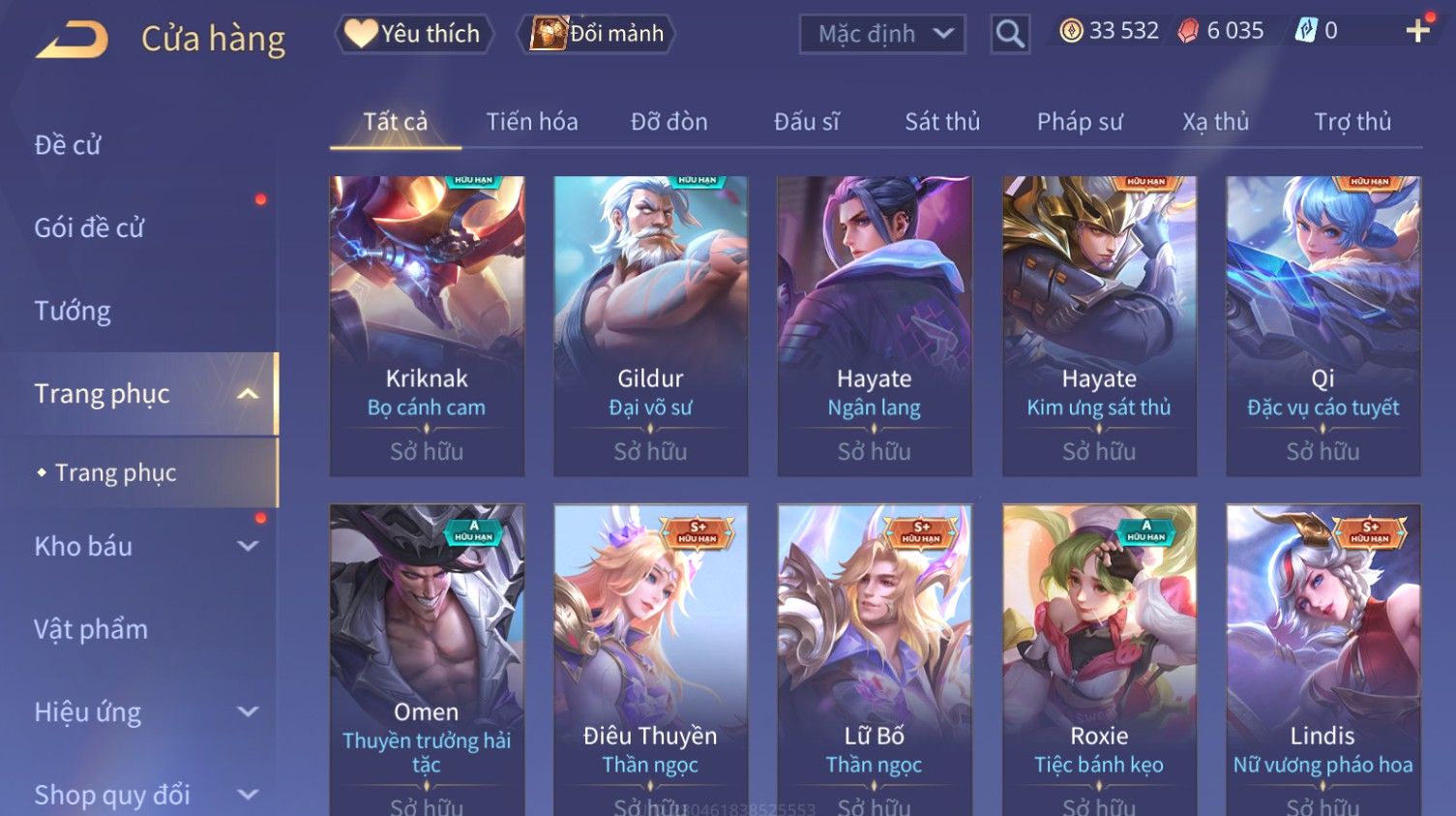
Task: Open Tướng in the sidebar
Action: (x=73, y=311)
